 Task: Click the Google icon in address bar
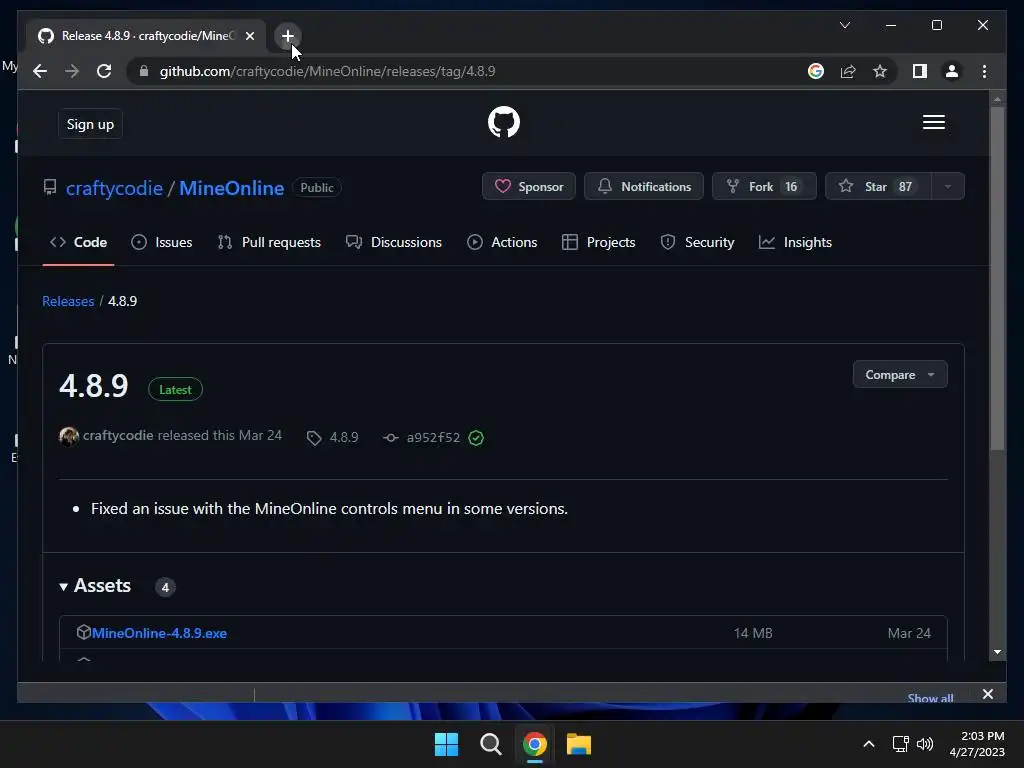[x=816, y=71]
